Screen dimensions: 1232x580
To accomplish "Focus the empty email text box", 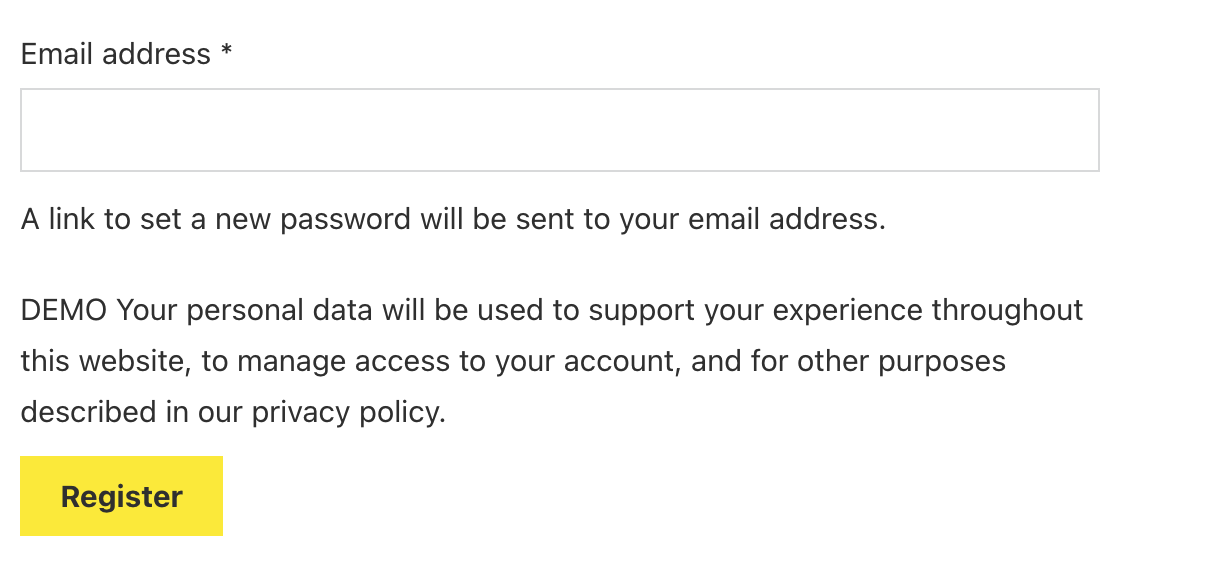I will pyautogui.click(x=559, y=130).
